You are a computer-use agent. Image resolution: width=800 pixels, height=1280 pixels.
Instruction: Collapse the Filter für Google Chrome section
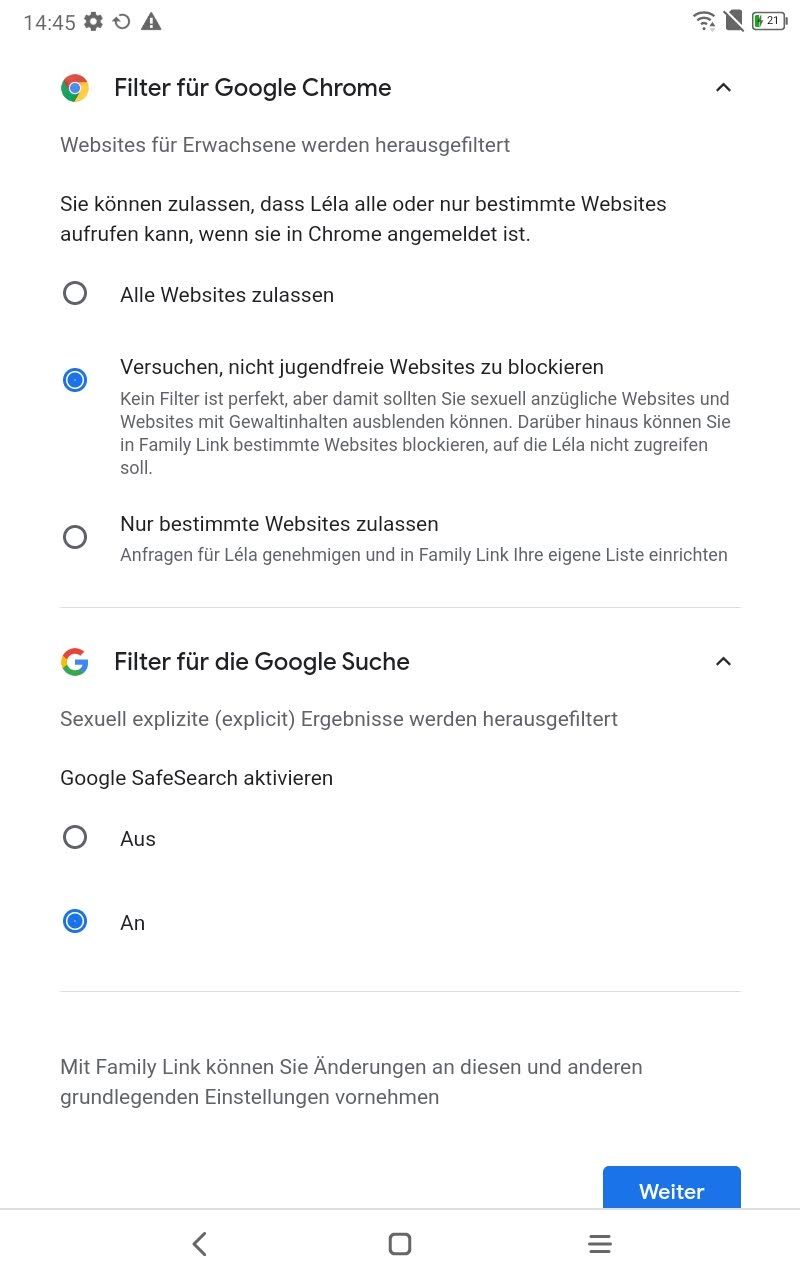[x=724, y=88]
